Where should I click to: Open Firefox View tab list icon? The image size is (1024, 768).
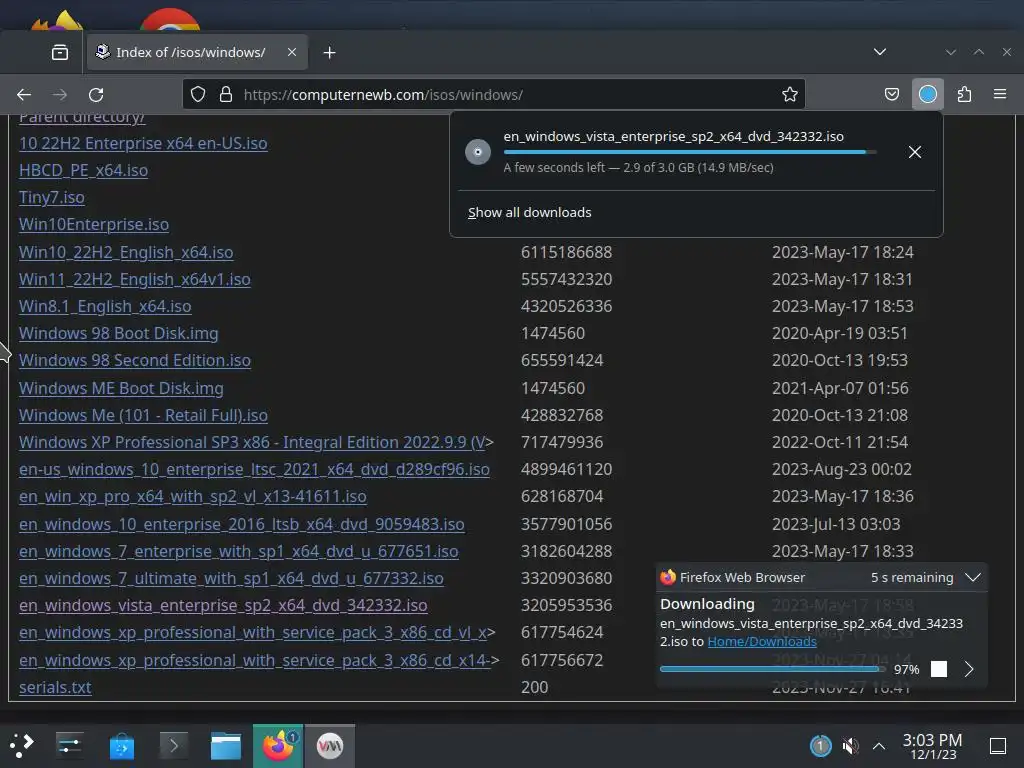[59, 52]
